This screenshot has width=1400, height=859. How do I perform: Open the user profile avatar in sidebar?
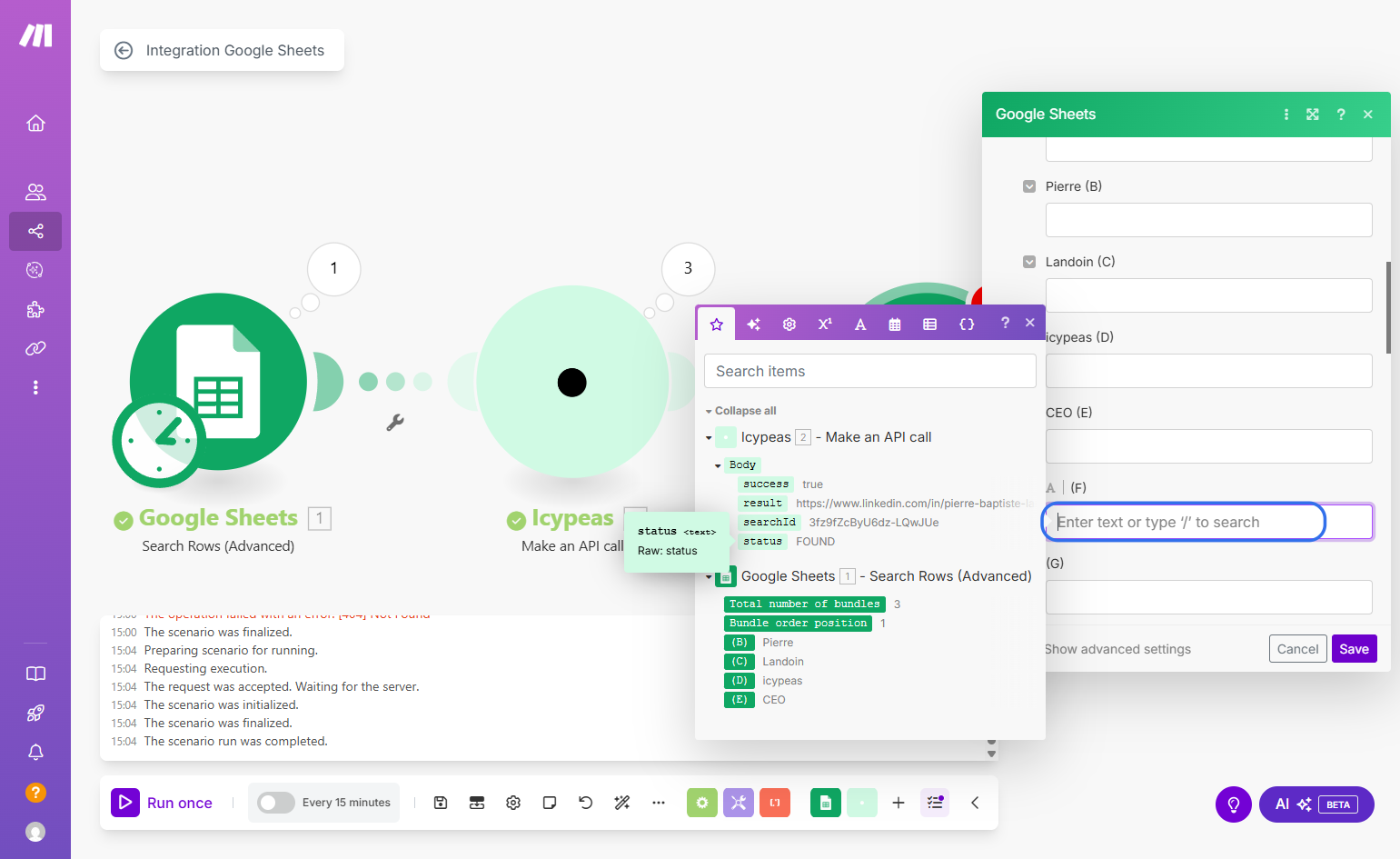click(x=35, y=832)
